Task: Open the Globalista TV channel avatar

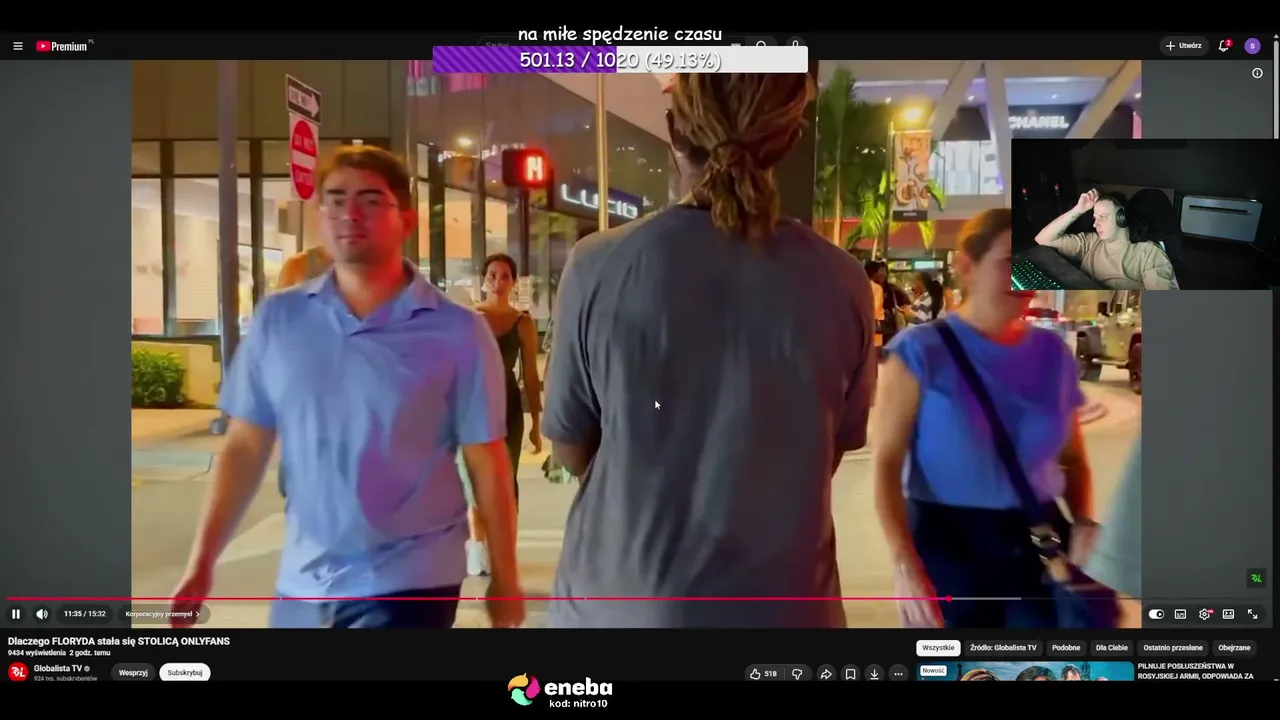Action: tap(18, 672)
